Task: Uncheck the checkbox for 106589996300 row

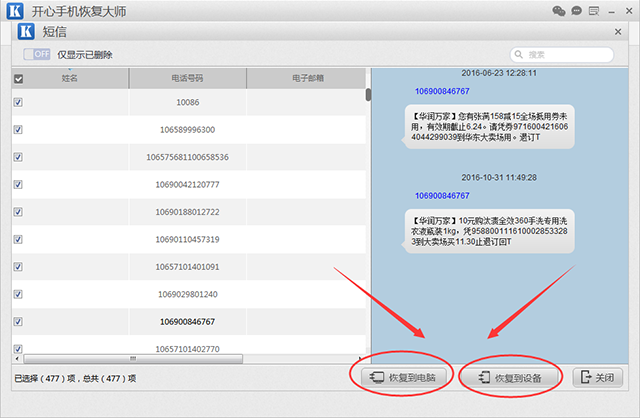Action: click(x=18, y=130)
